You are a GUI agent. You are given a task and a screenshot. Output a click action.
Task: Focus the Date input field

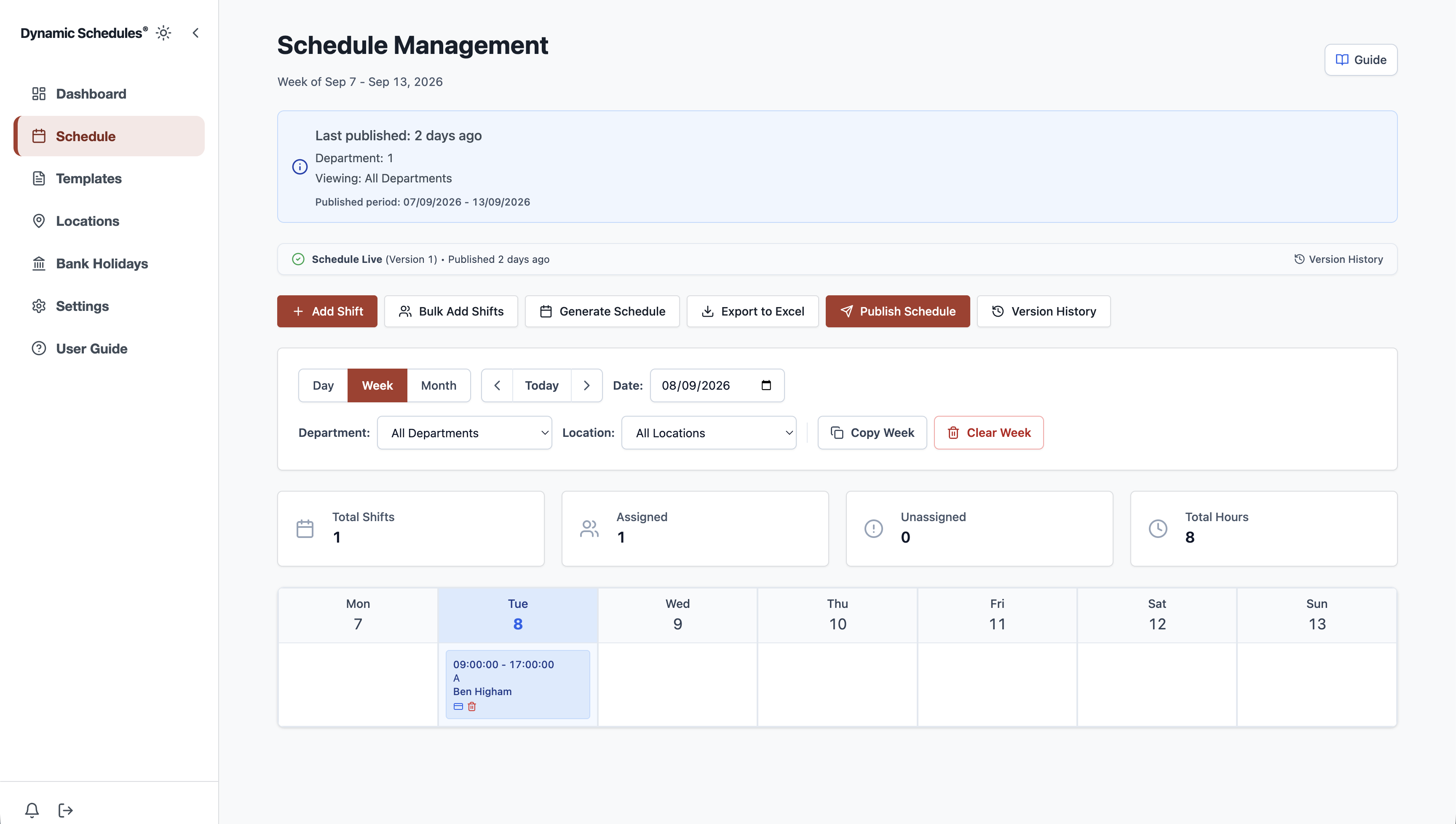[x=717, y=385]
